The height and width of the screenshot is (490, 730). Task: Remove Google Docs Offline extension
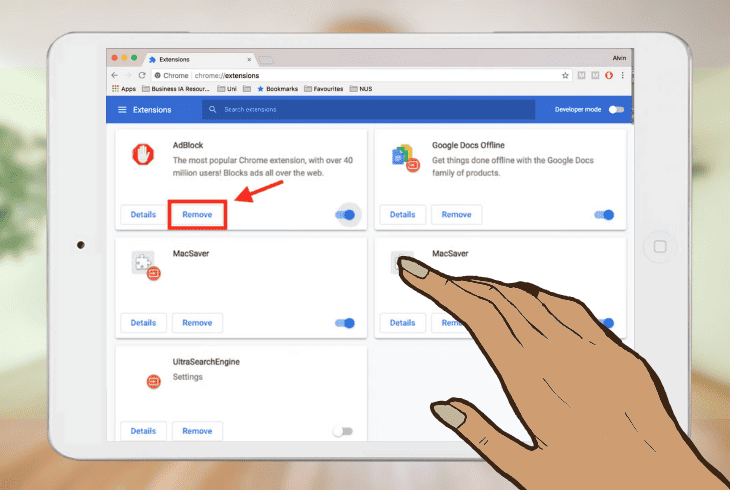point(457,215)
